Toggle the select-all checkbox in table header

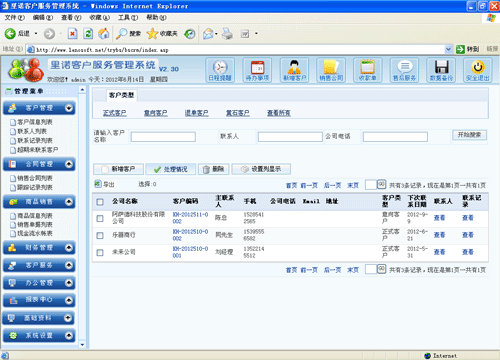[100, 202]
